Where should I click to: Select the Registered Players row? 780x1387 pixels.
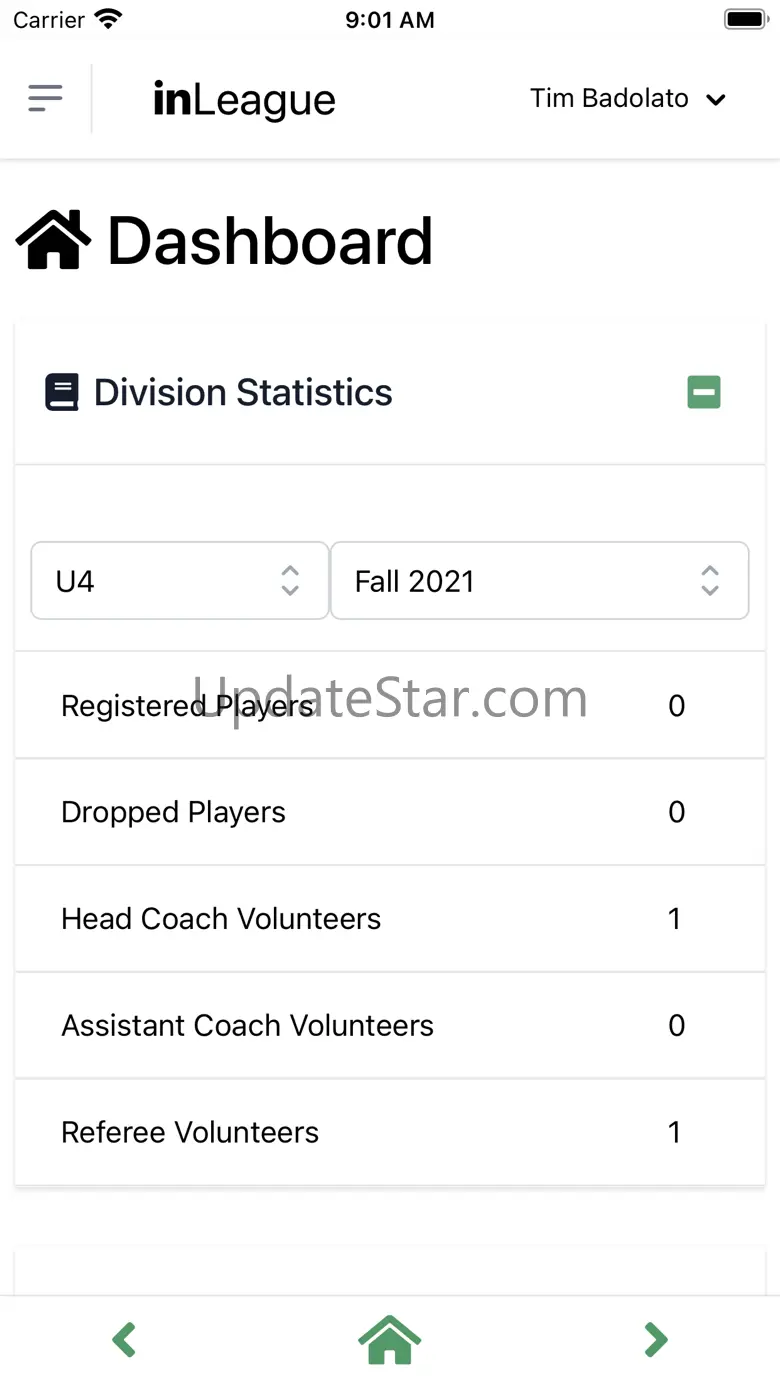390,706
